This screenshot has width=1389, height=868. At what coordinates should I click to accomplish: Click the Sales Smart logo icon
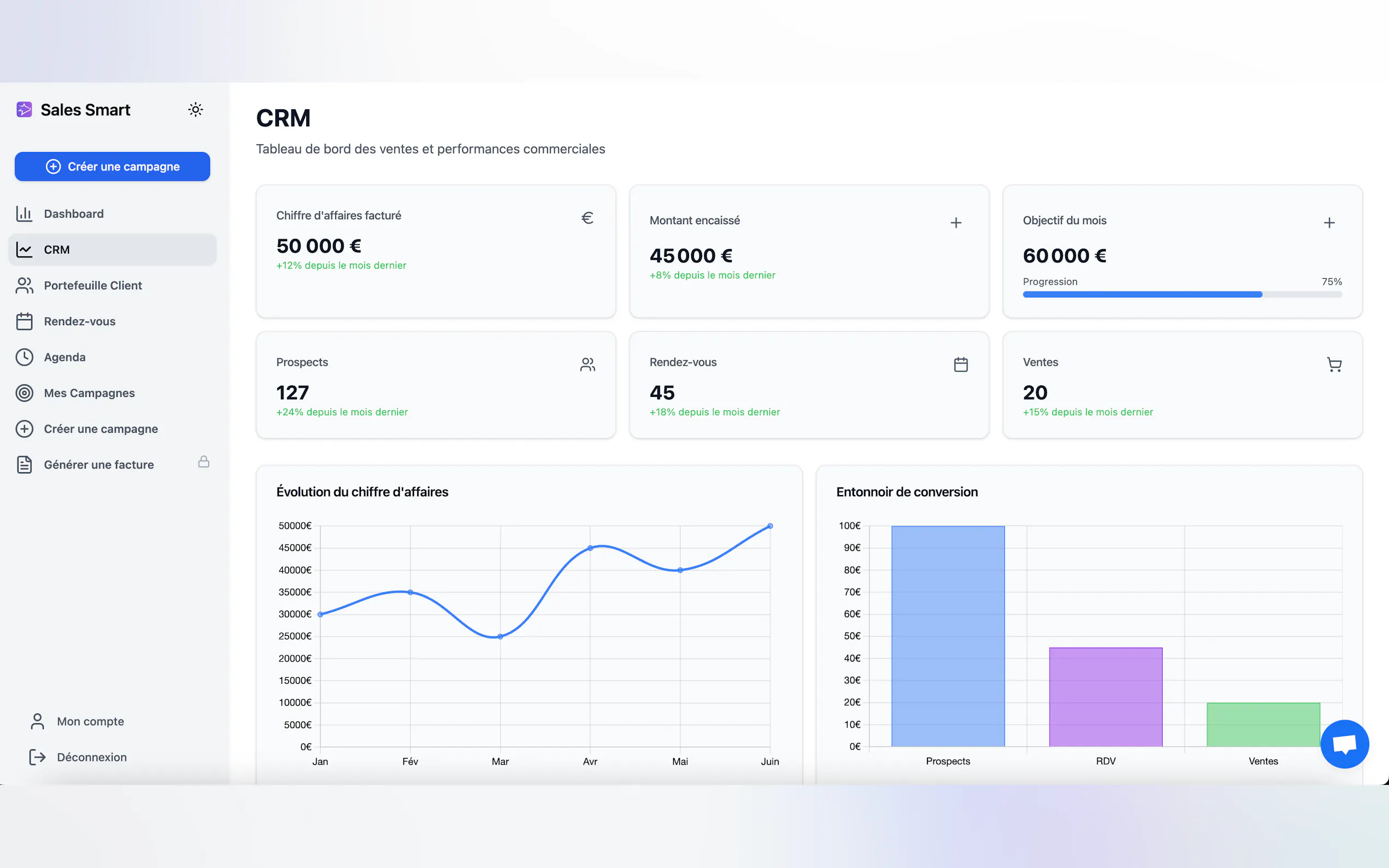[x=24, y=110]
